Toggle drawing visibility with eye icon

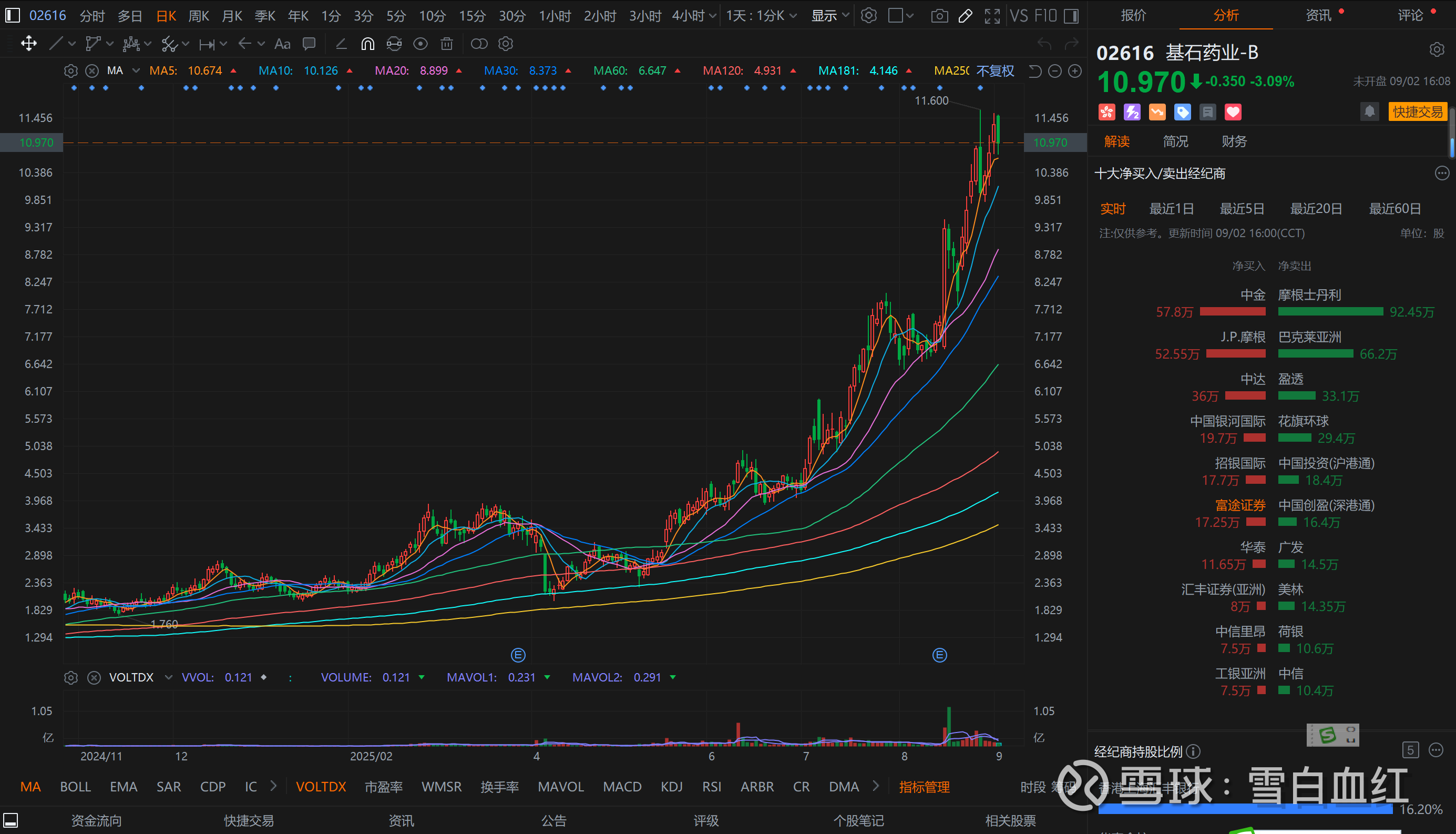(x=421, y=44)
